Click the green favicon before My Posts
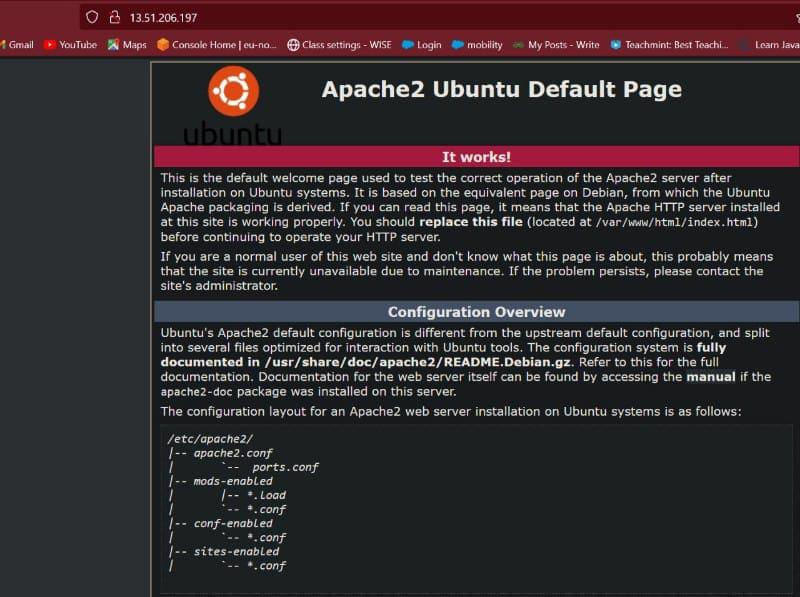Viewport: 800px width, 597px height. pos(518,45)
